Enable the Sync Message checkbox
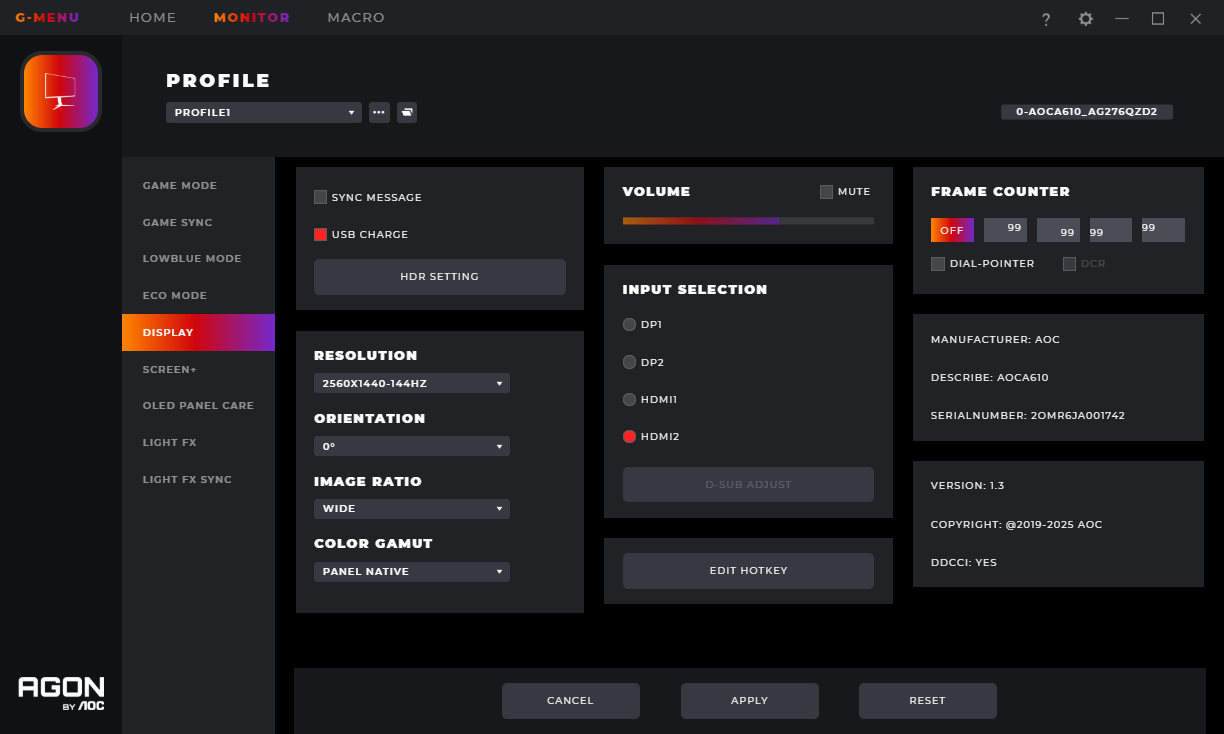This screenshot has width=1224, height=734. click(321, 197)
